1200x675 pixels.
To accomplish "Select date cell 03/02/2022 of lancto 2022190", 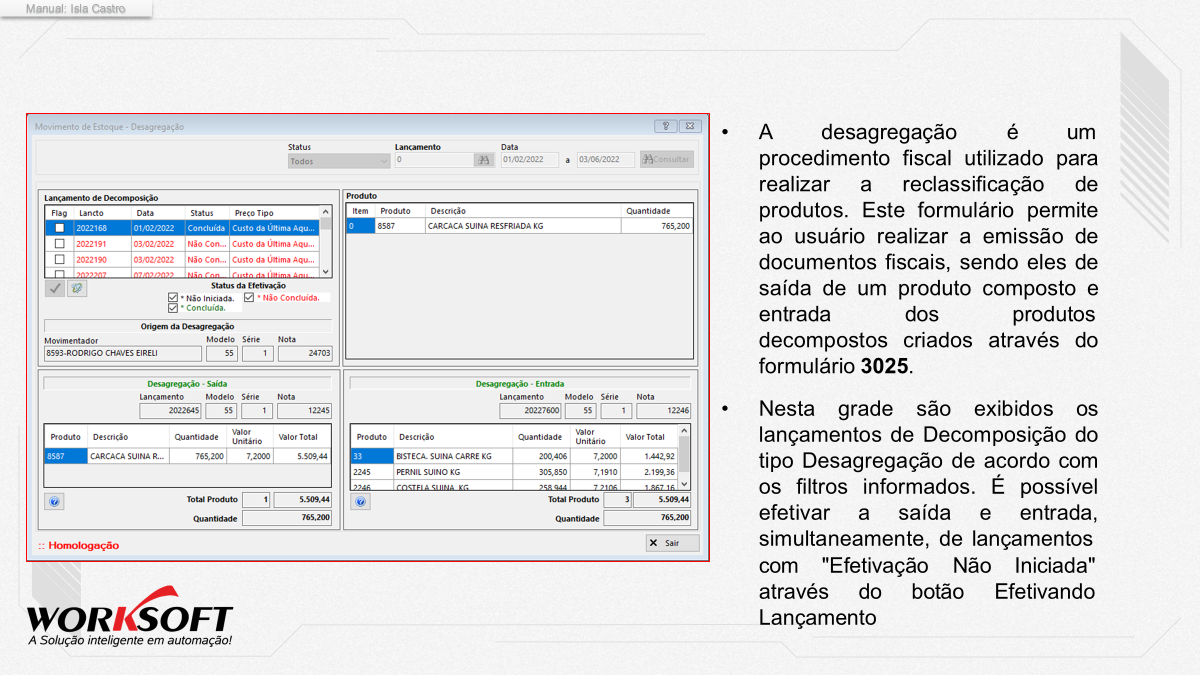I will coord(157,259).
